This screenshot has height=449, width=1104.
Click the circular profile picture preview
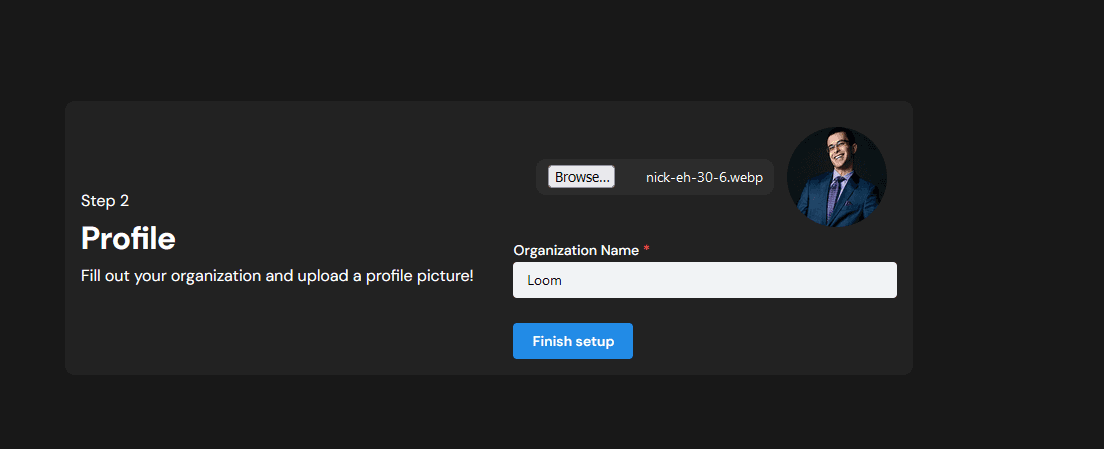coord(837,177)
